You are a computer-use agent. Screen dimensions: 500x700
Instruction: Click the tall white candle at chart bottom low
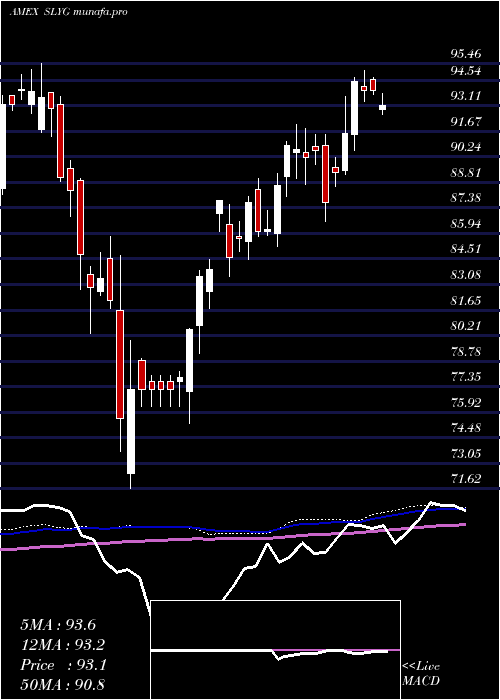point(131,431)
